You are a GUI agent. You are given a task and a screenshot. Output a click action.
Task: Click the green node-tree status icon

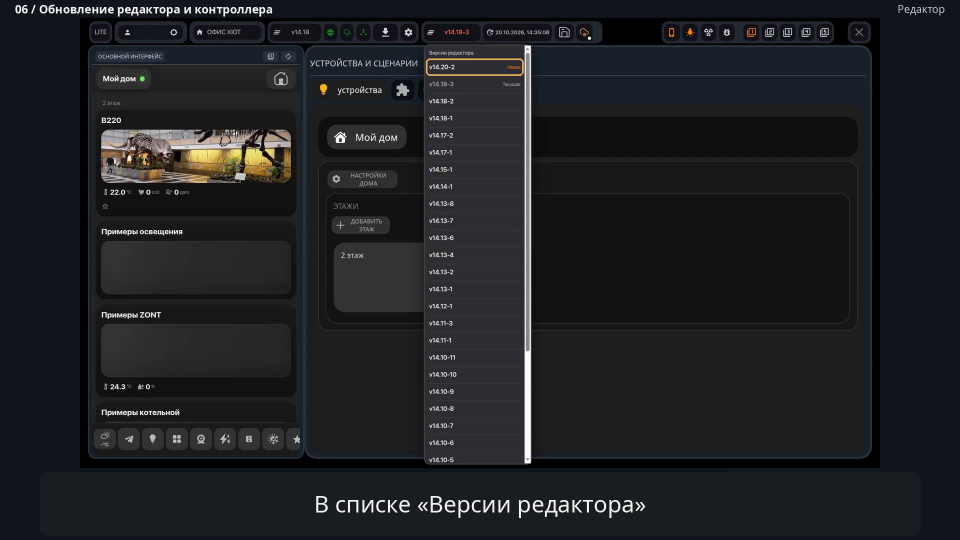pos(364,32)
